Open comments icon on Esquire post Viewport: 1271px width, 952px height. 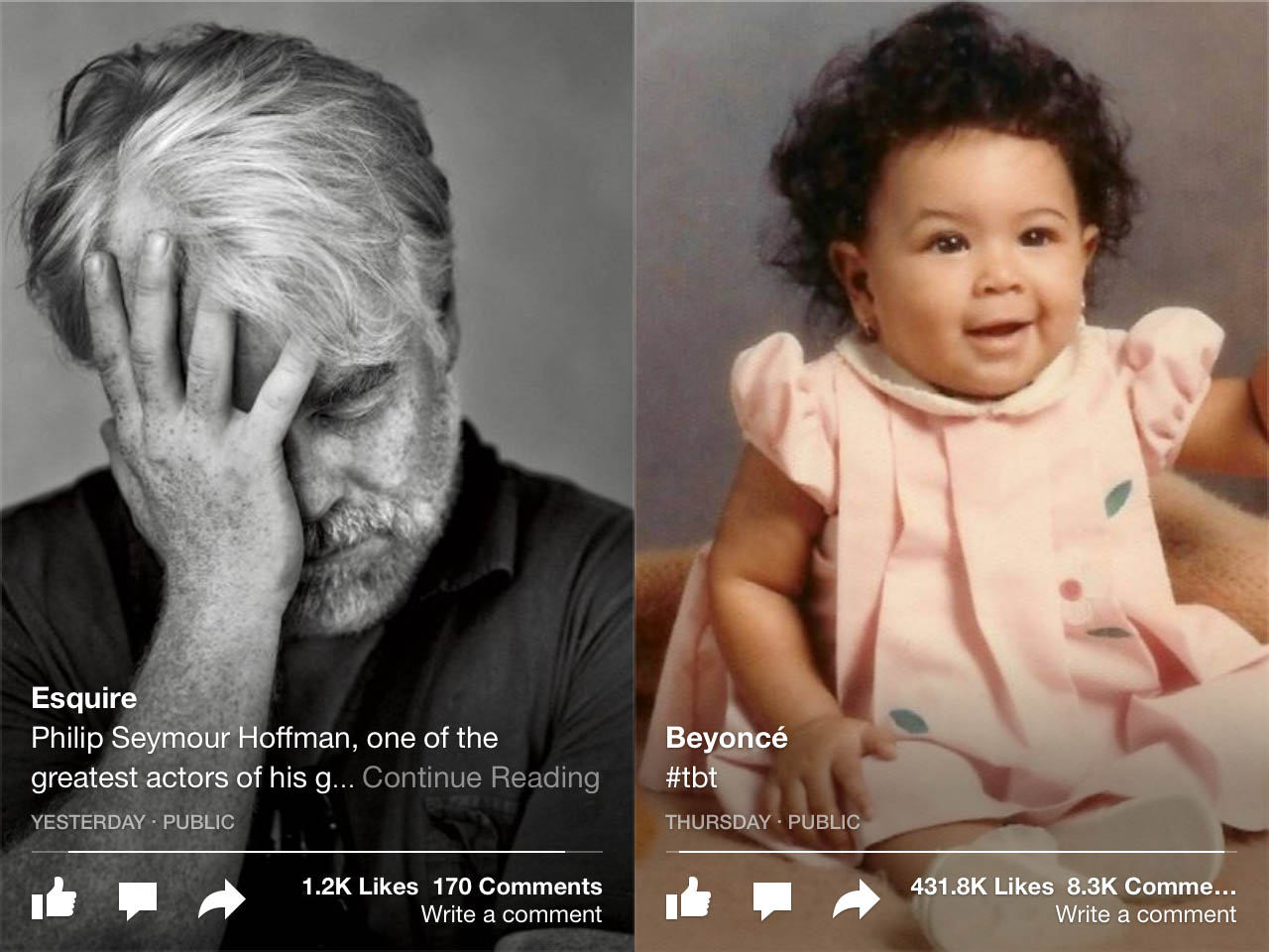point(138,900)
